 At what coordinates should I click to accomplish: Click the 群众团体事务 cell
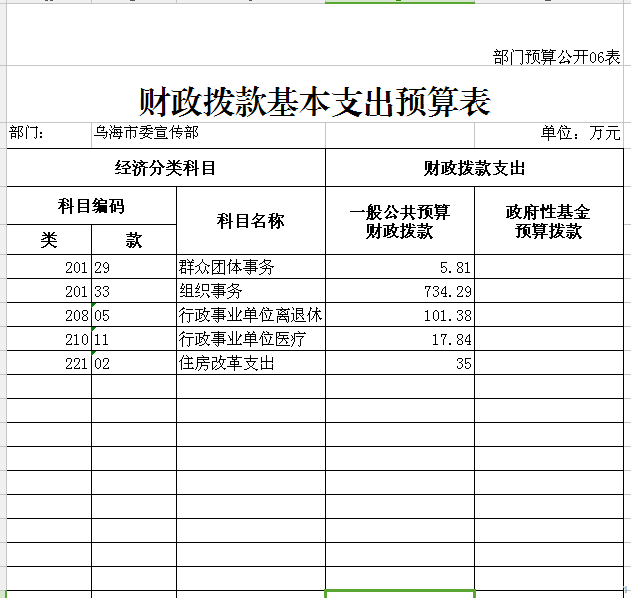pyautogui.click(x=251, y=266)
